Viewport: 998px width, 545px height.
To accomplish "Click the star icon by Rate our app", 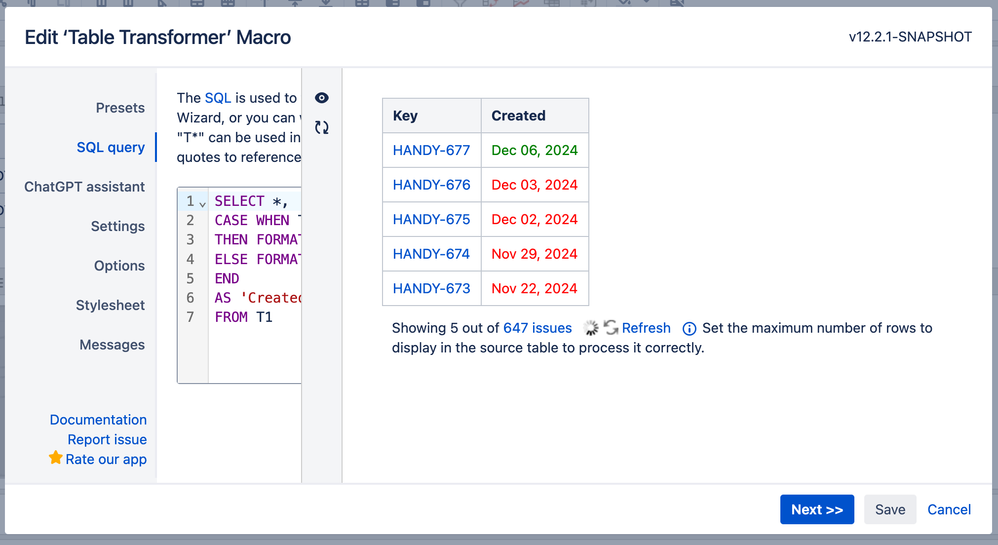I will tap(55, 458).
